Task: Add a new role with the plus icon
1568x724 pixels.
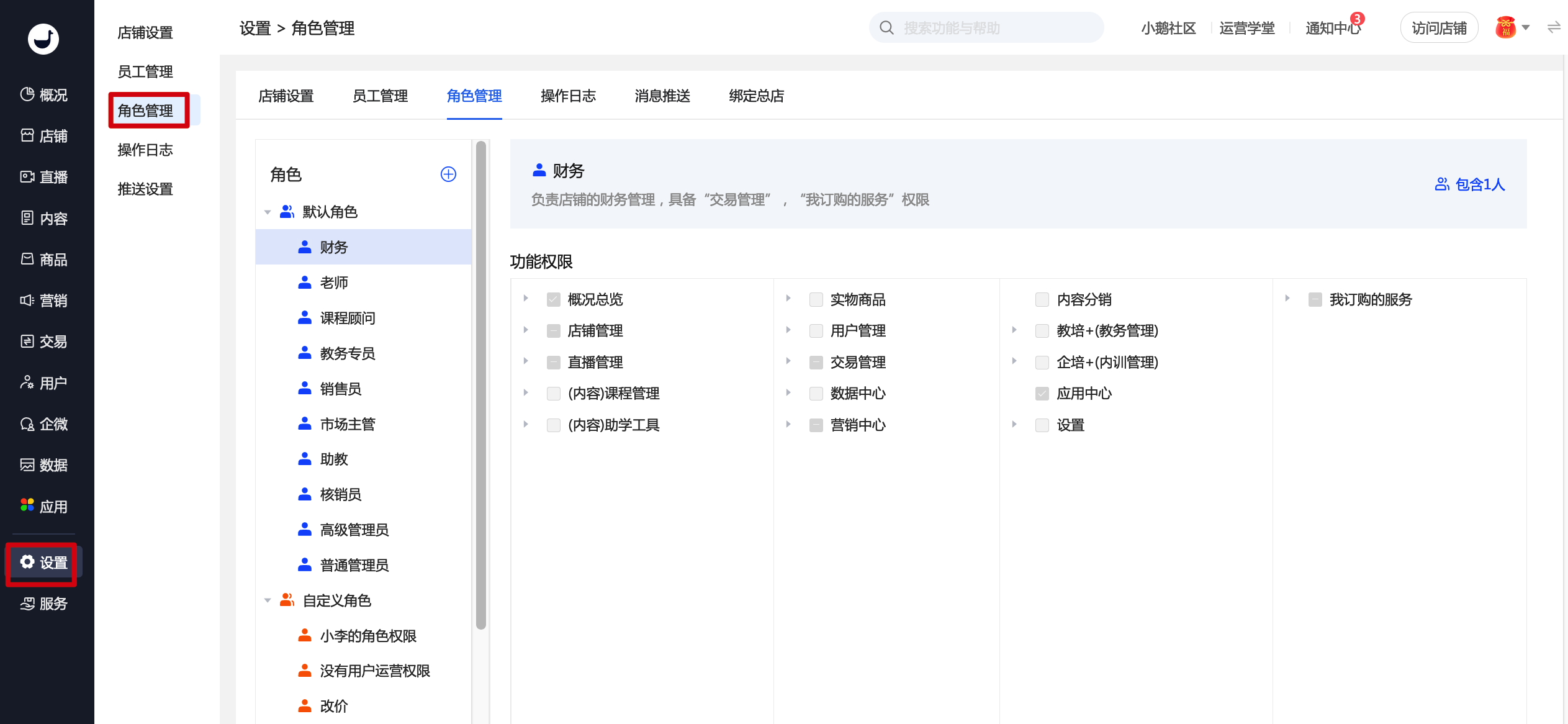Action: 448,174
